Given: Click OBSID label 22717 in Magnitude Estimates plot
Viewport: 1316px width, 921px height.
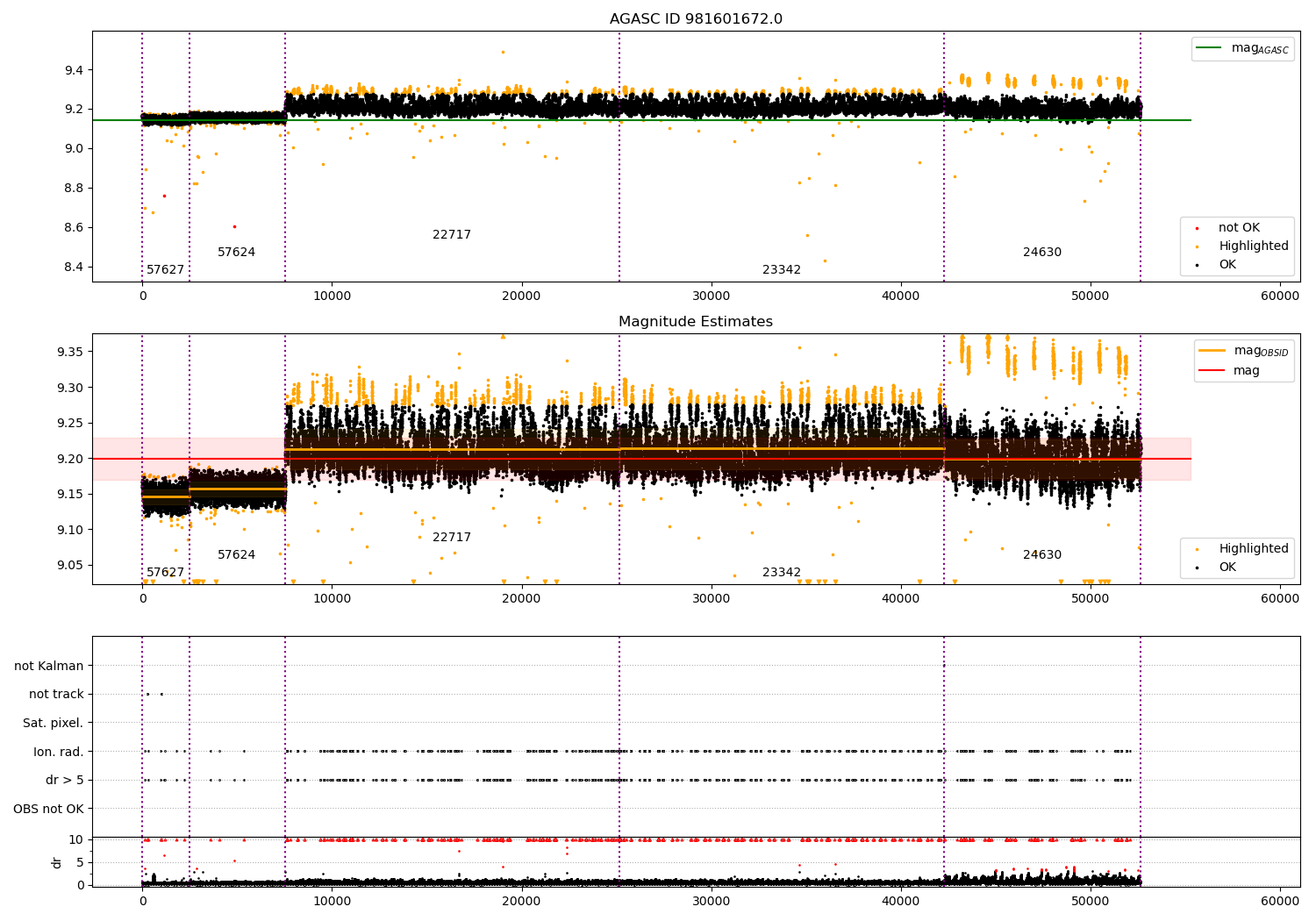Looking at the screenshot, I should [452, 538].
